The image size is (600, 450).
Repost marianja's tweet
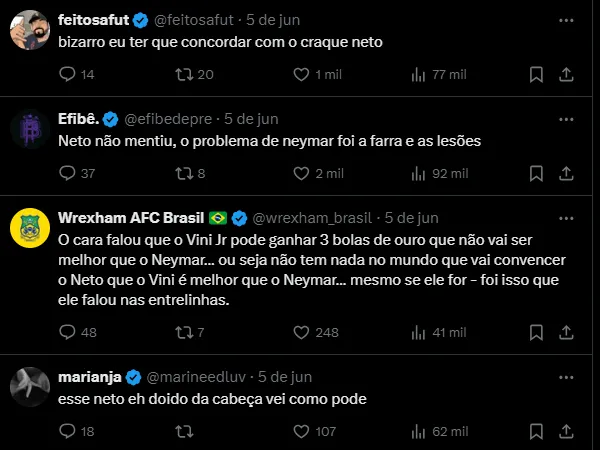pyautogui.click(x=183, y=431)
